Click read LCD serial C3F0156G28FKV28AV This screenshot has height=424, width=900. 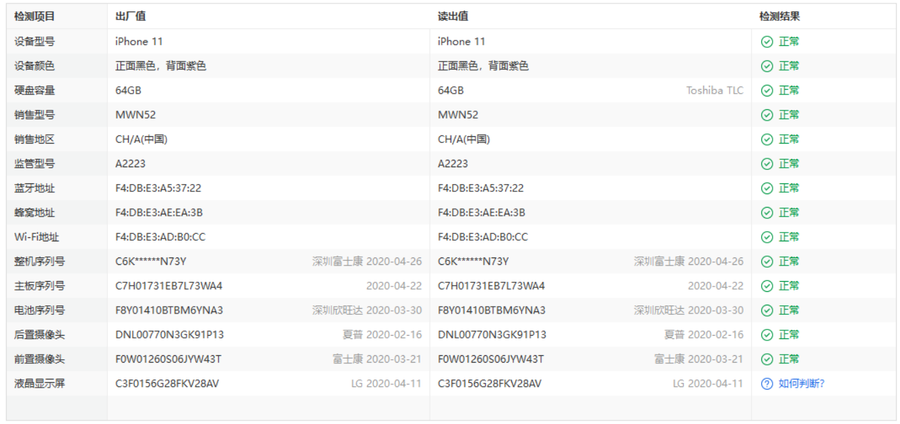click(490, 384)
